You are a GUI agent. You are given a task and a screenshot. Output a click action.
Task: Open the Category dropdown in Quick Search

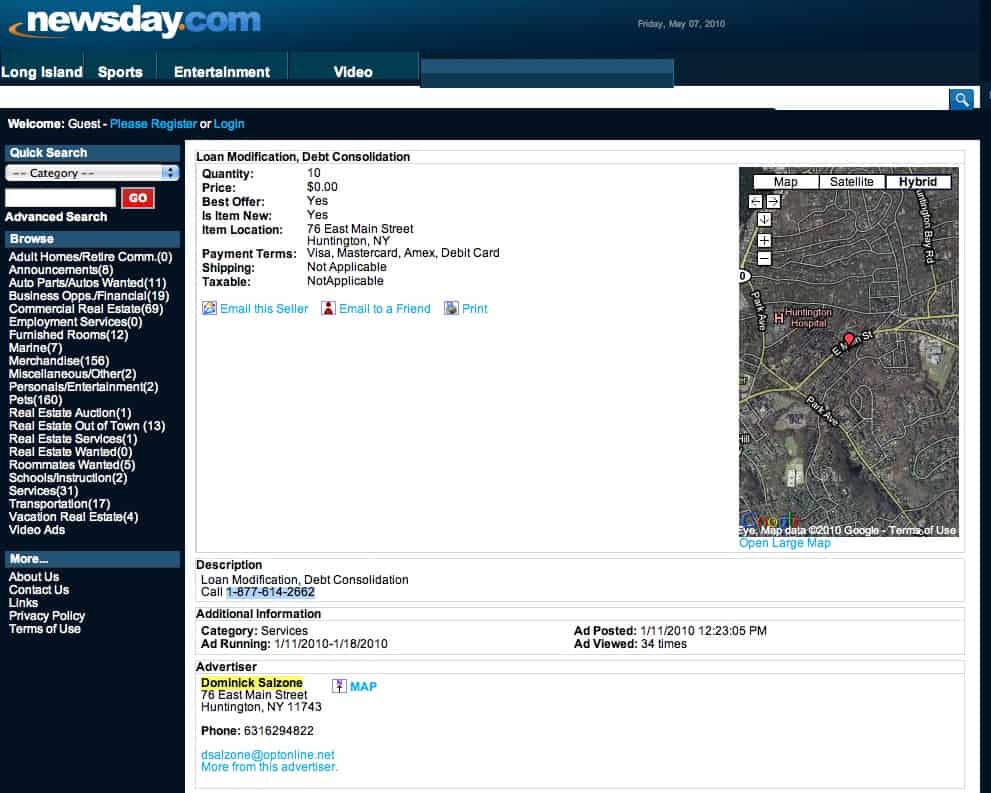[x=92, y=173]
